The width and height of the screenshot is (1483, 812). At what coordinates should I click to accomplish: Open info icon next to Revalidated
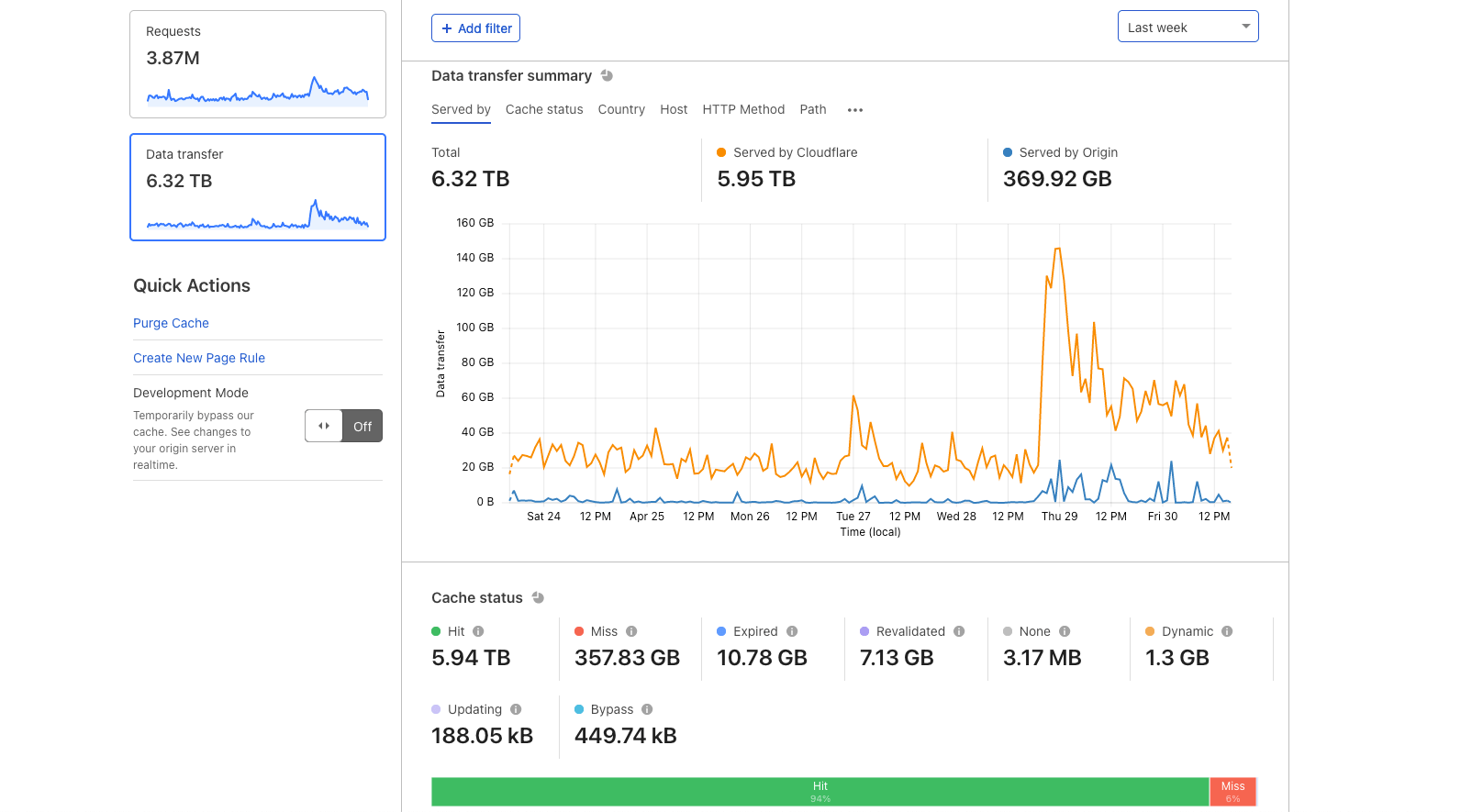(x=959, y=631)
